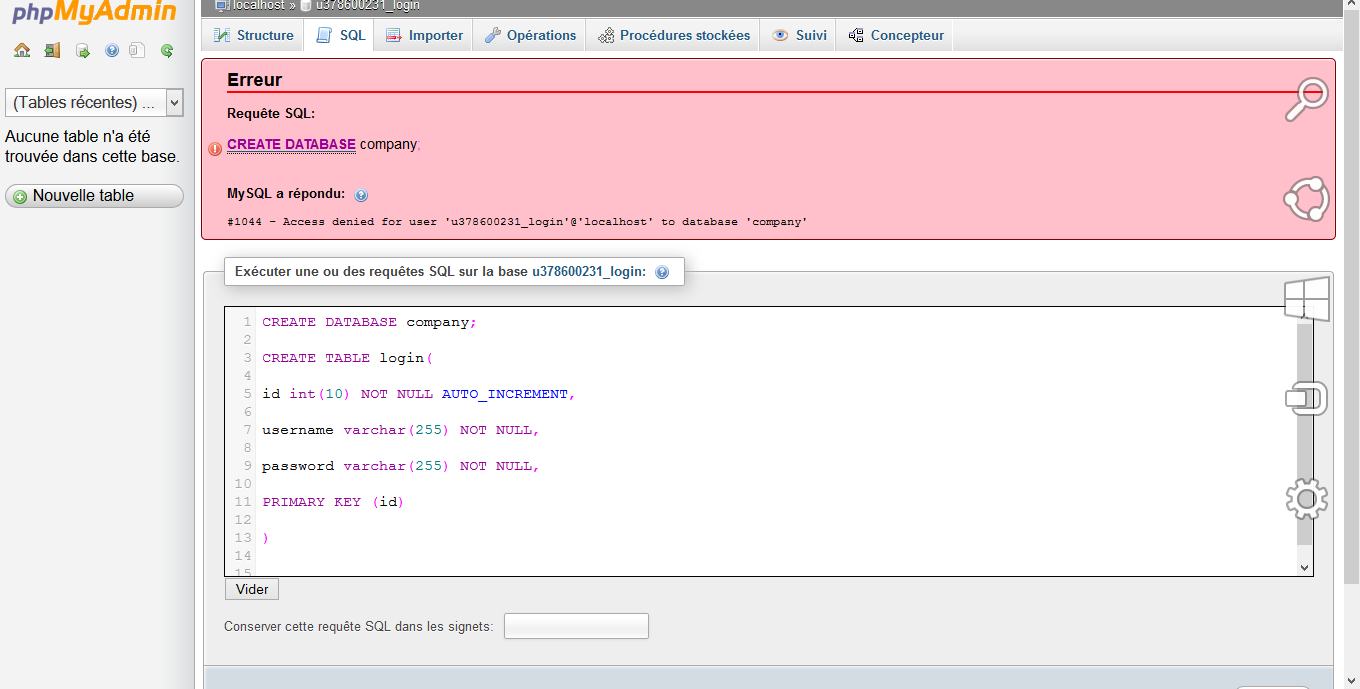Screen dimensions: 1360x689
Task: Open the Suivi tab
Action: click(x=799, y=35)
